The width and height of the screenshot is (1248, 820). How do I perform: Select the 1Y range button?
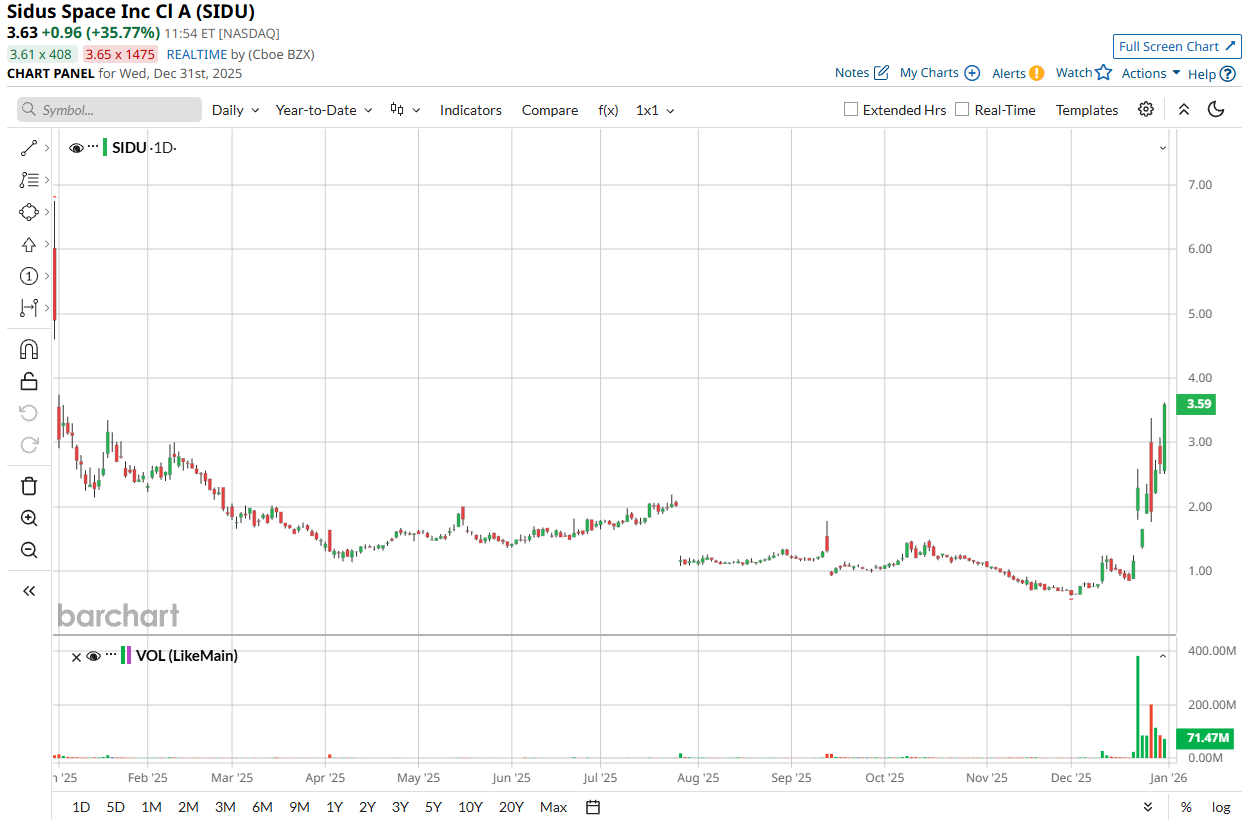335,807
